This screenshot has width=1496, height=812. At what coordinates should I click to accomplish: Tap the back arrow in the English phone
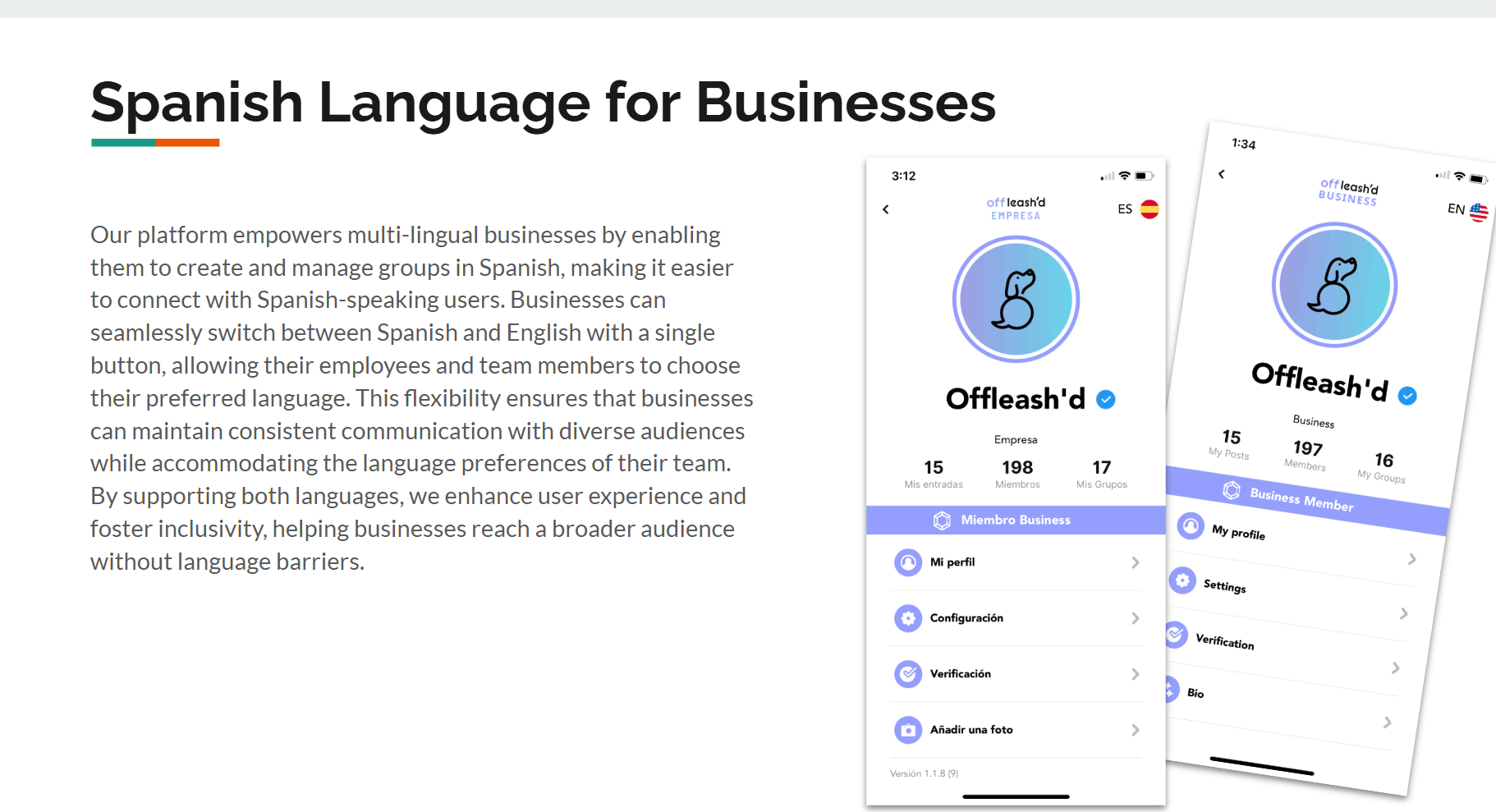(x=1222, y=174)
